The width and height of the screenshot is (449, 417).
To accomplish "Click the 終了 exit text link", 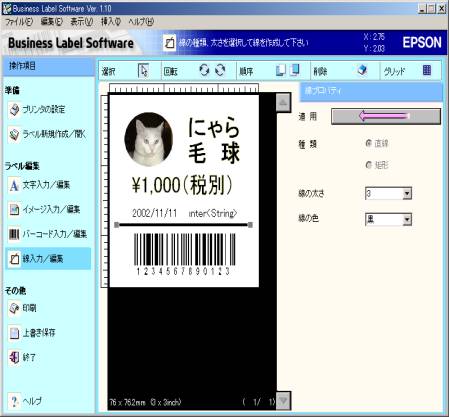I will (x=29, y=358).
